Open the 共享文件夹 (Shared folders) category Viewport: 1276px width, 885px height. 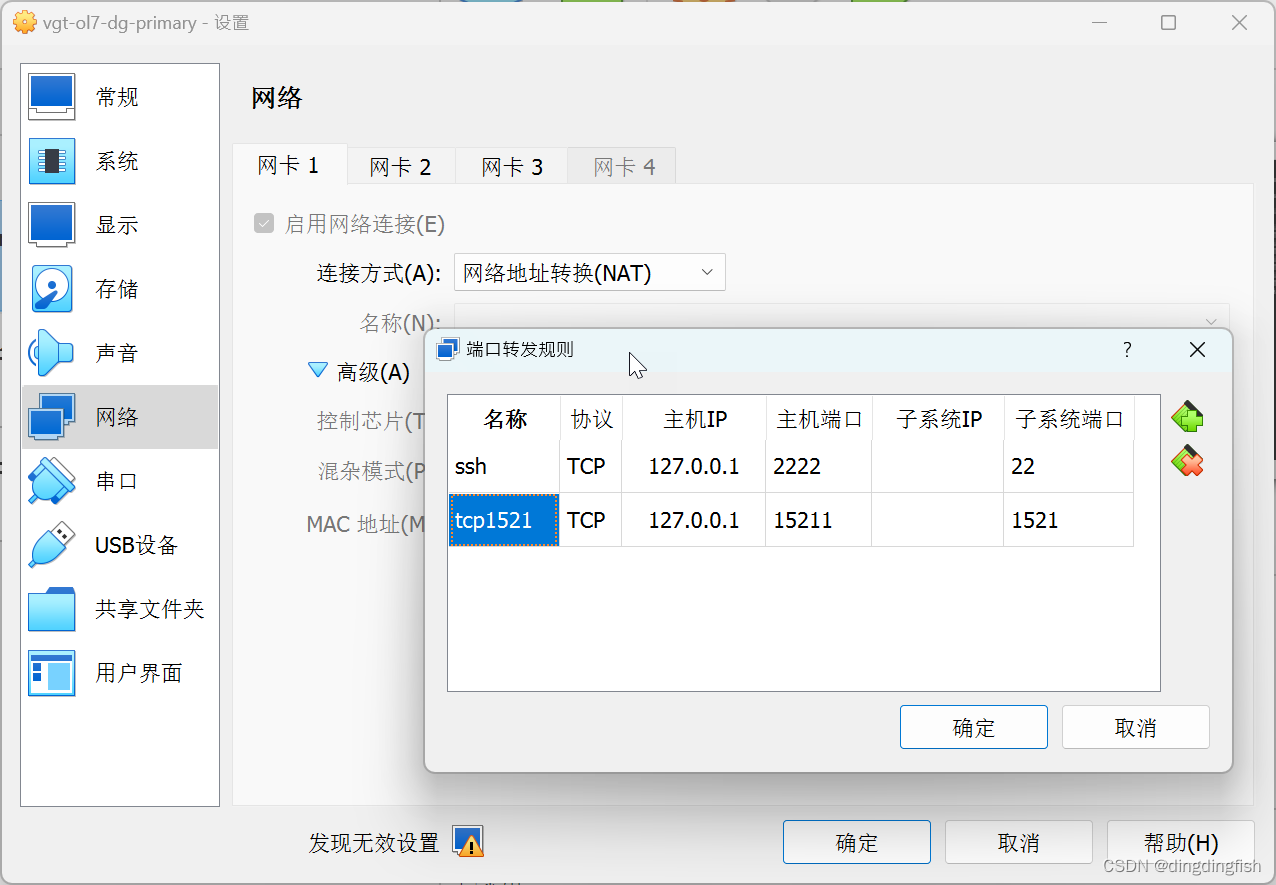120,609
